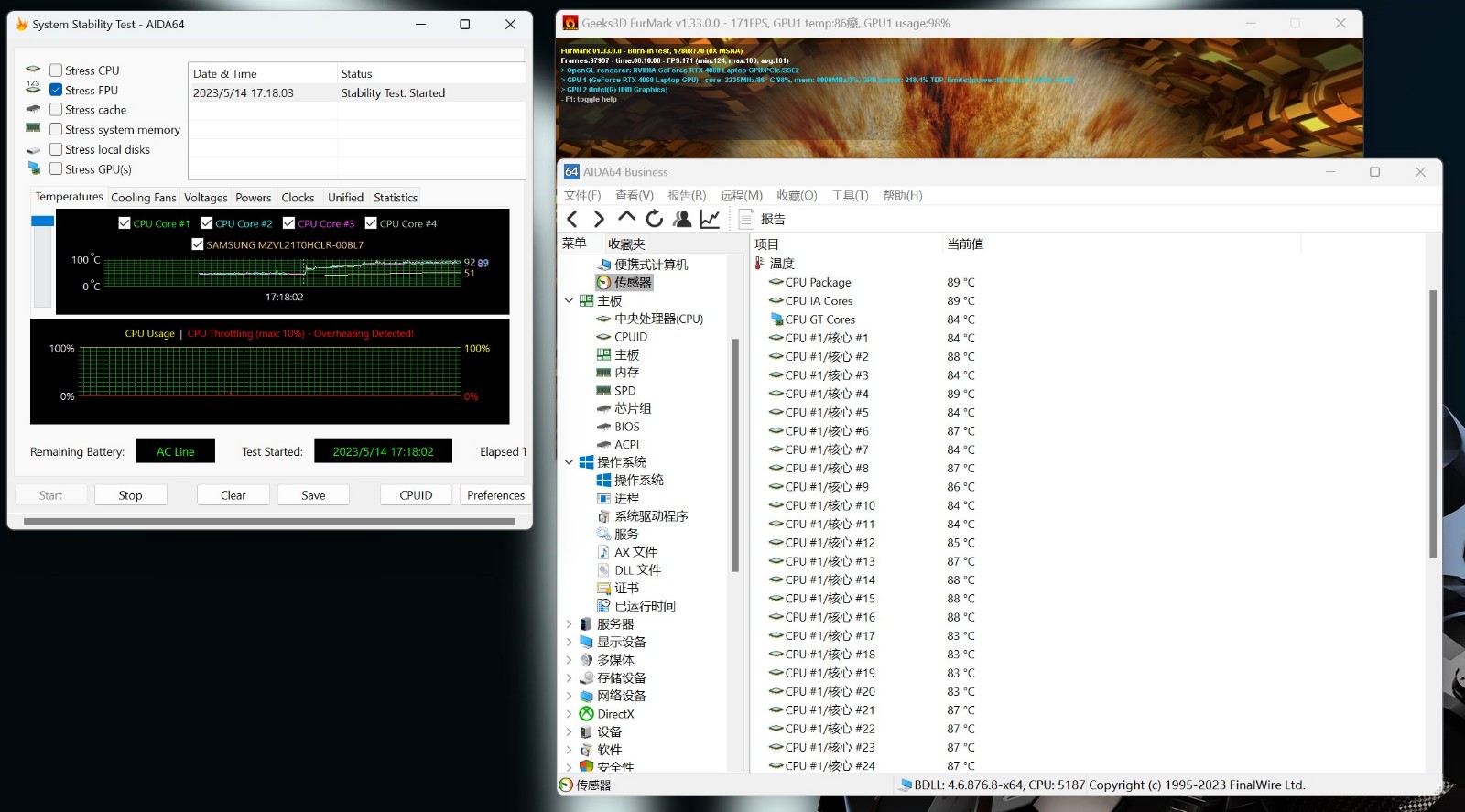Expand the 设备 tree node

[569, 732]
